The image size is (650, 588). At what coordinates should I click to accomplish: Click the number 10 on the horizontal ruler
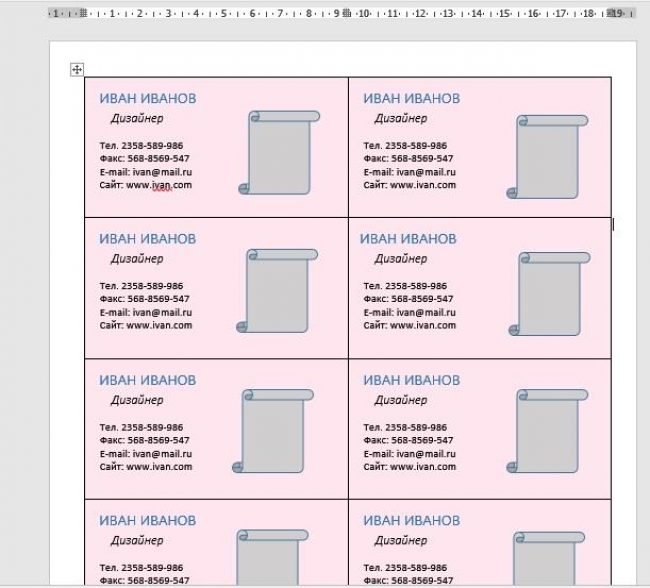pyautogui.click(x=364, y=14)
